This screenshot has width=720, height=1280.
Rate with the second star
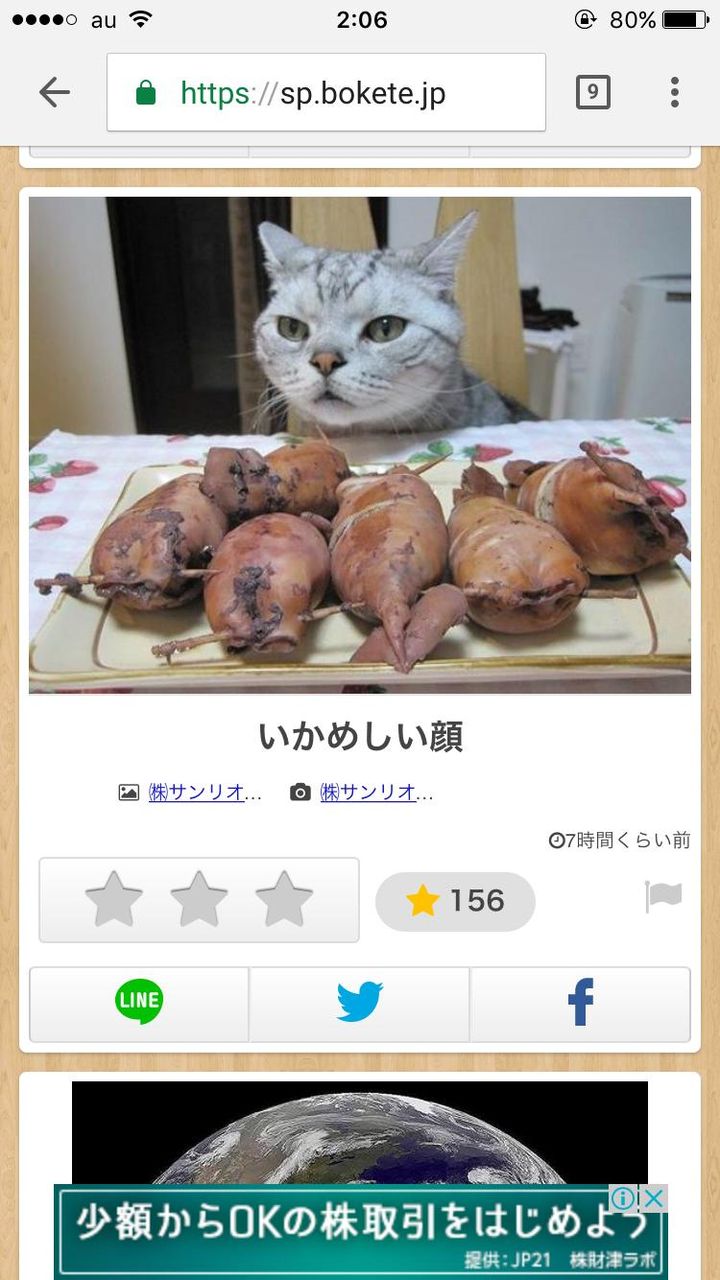pyautogui.click(x=199, y=899)
